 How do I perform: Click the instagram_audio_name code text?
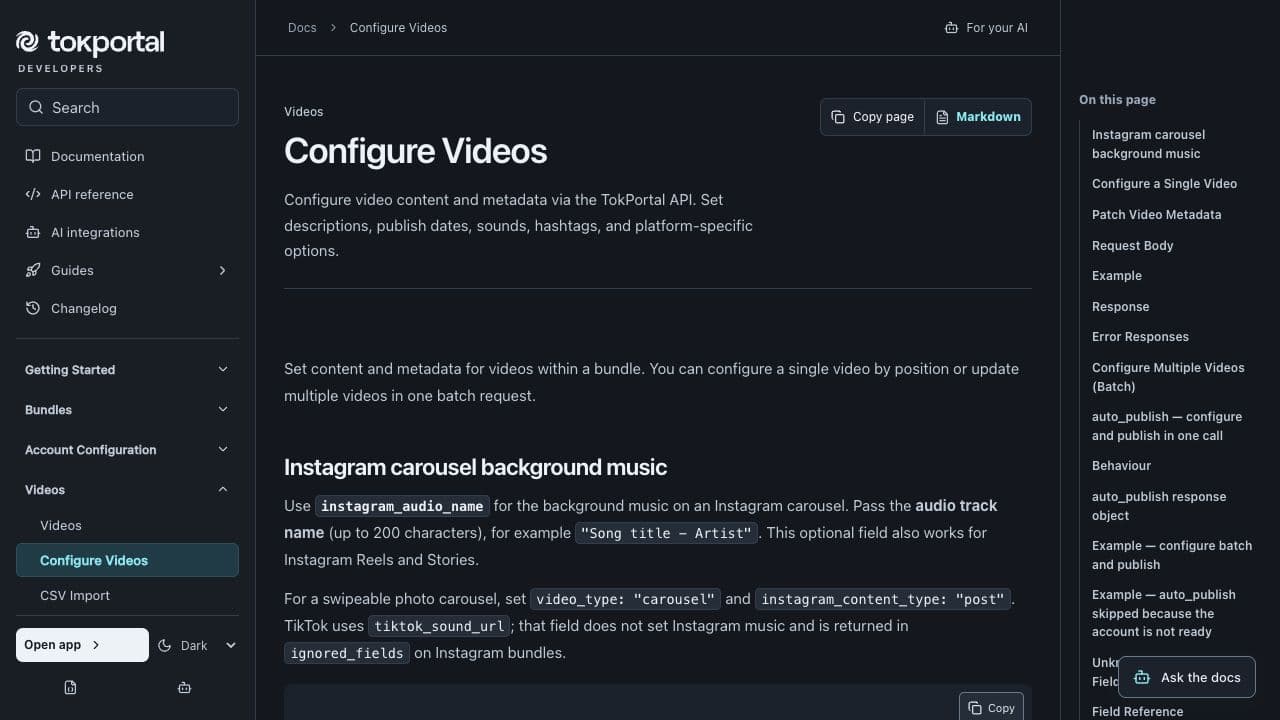click(x=402, y=506)
